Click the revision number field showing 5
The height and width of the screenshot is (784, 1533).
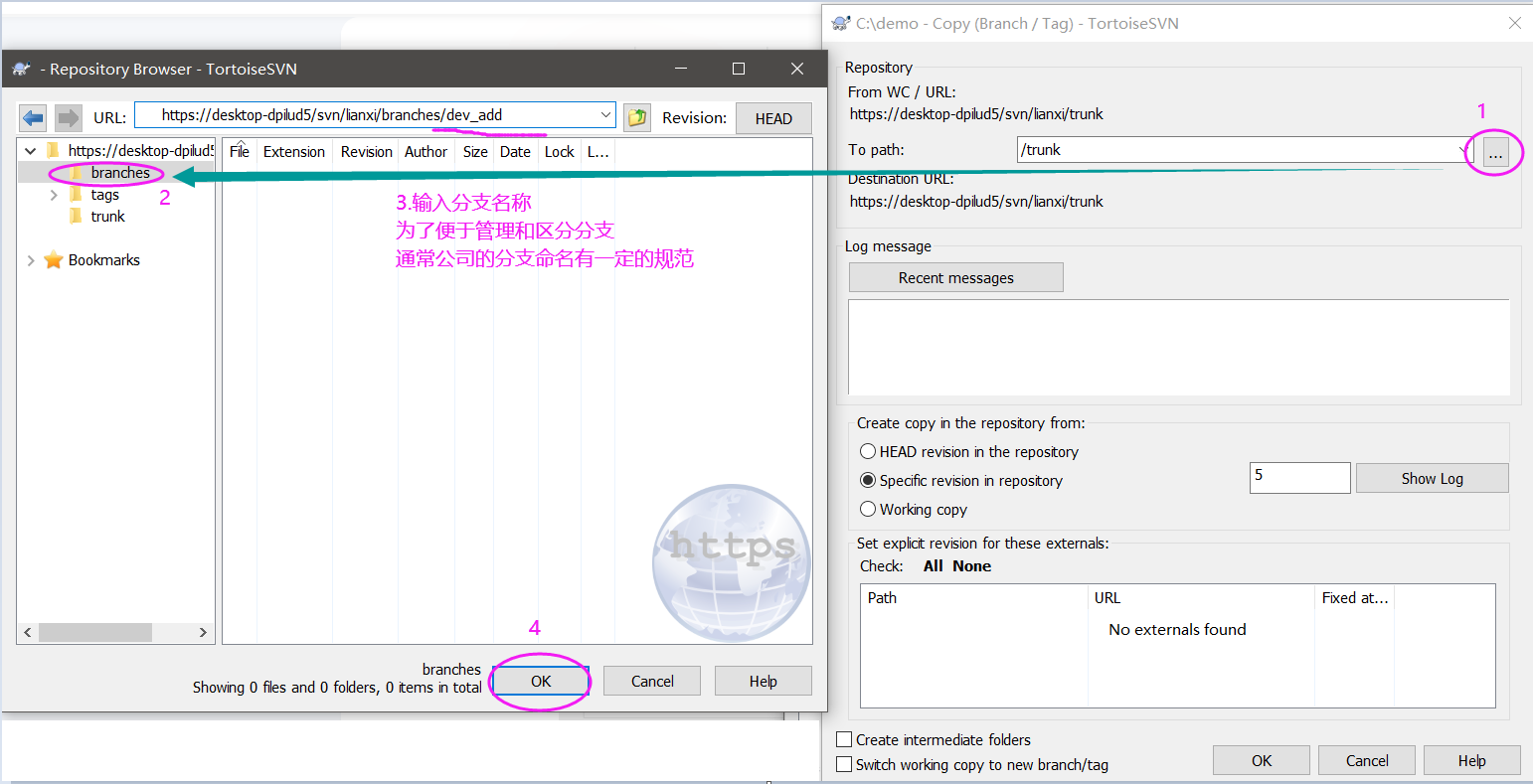1299,477
